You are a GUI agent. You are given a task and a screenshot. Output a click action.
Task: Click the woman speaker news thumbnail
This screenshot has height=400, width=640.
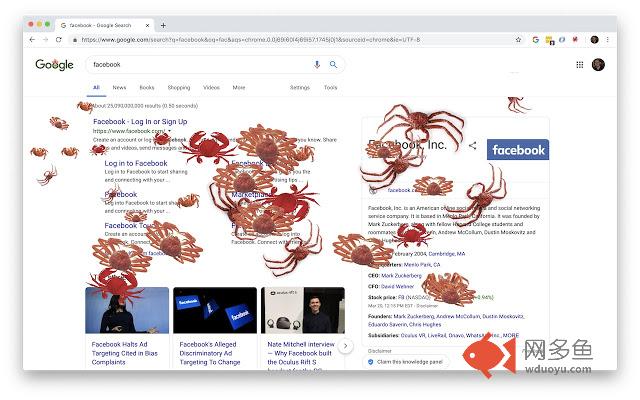(127, 310)
